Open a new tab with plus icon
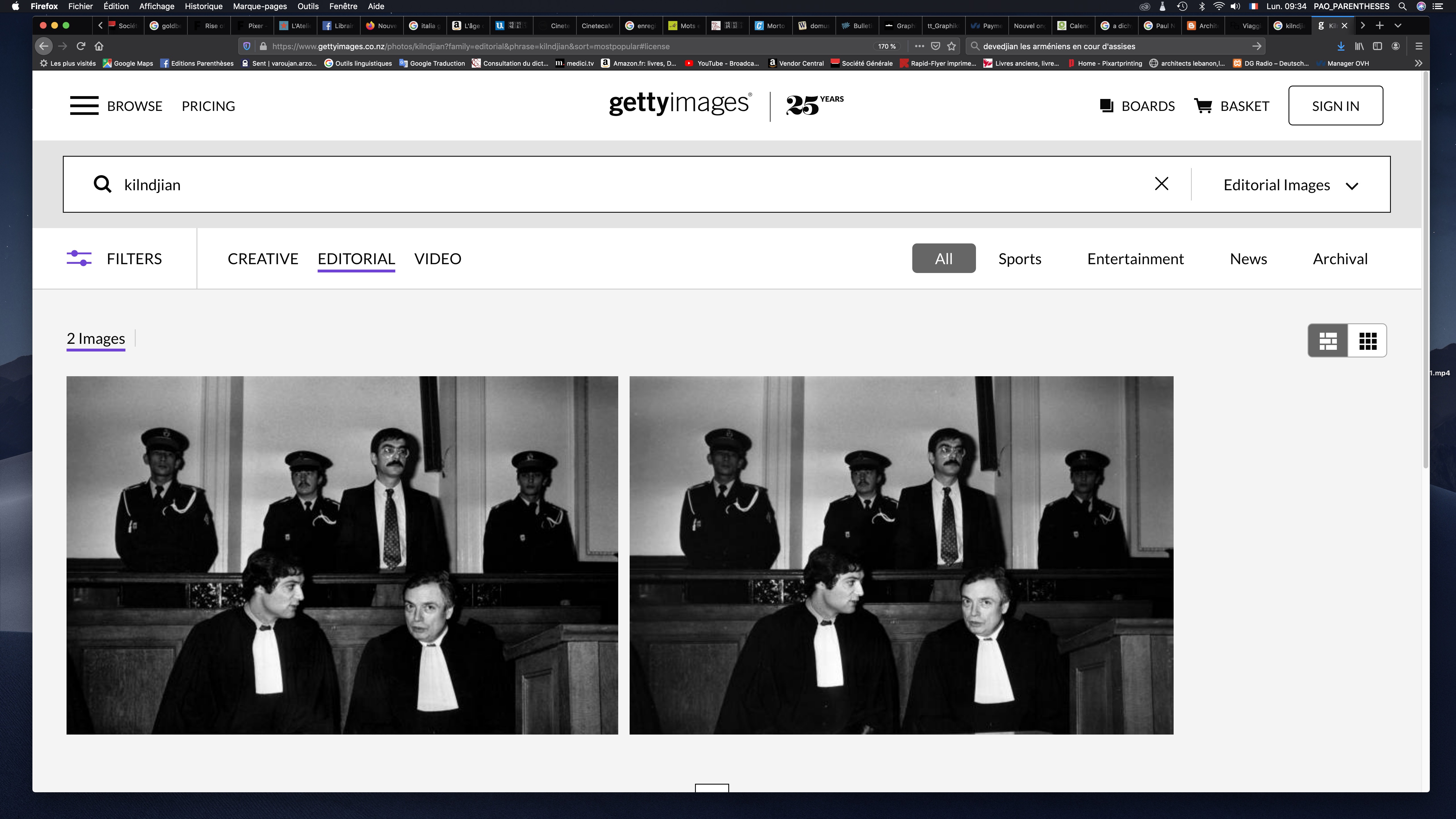This screenshot has width=1456, height=819. [1380, 25]
